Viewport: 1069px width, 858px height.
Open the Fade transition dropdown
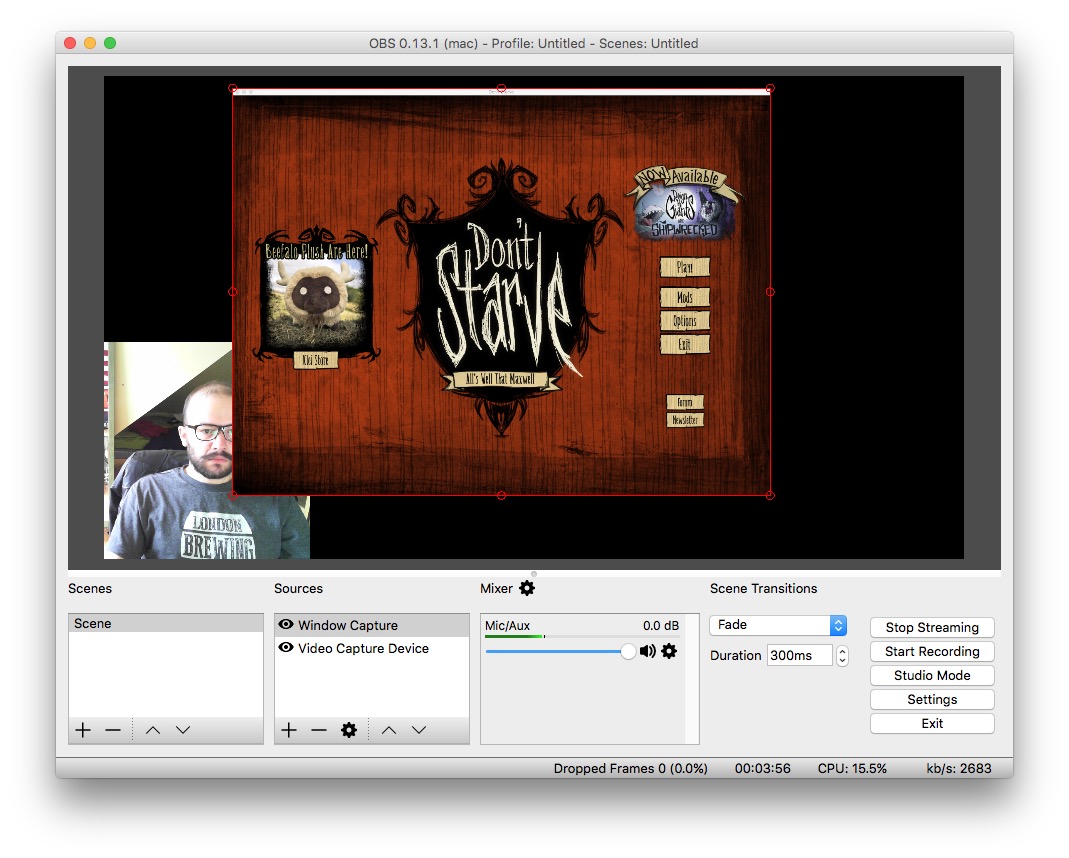coord(778,625)
